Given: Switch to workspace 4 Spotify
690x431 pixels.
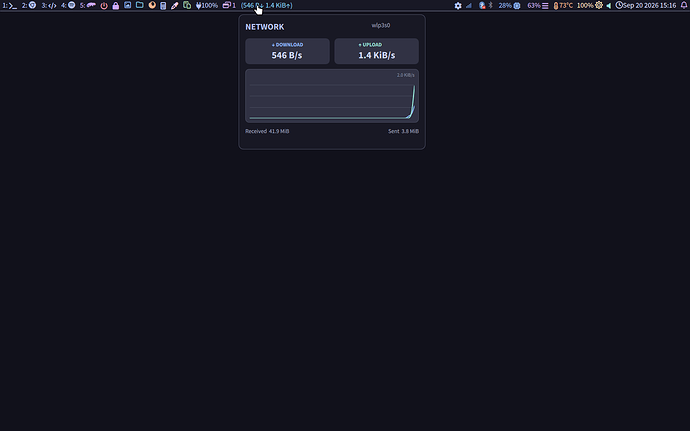Looking at the screenshot, I should click(68, 6).
